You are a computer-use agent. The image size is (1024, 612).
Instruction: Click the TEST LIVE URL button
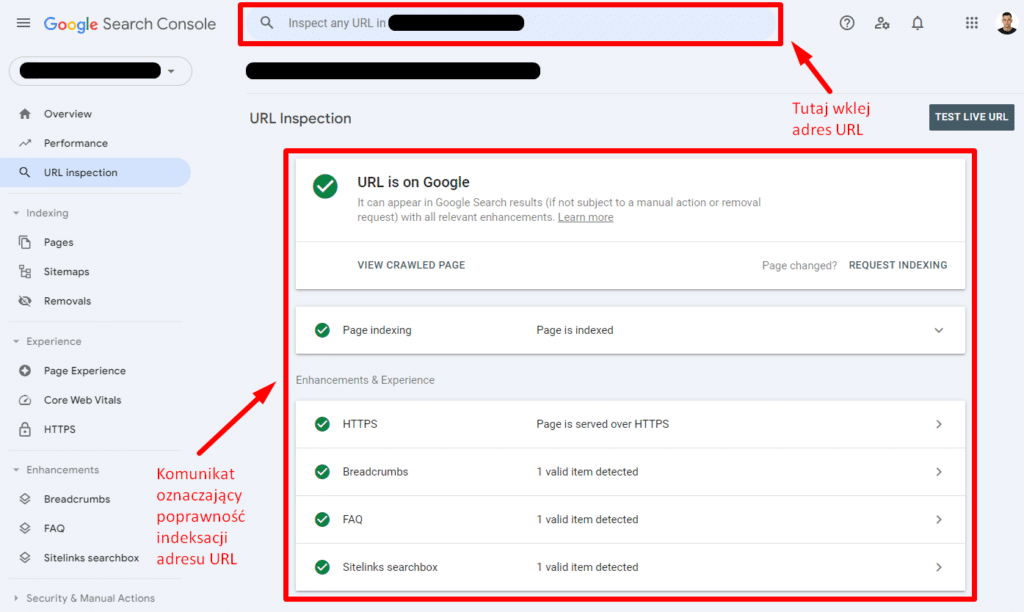(x=971, y=117)
